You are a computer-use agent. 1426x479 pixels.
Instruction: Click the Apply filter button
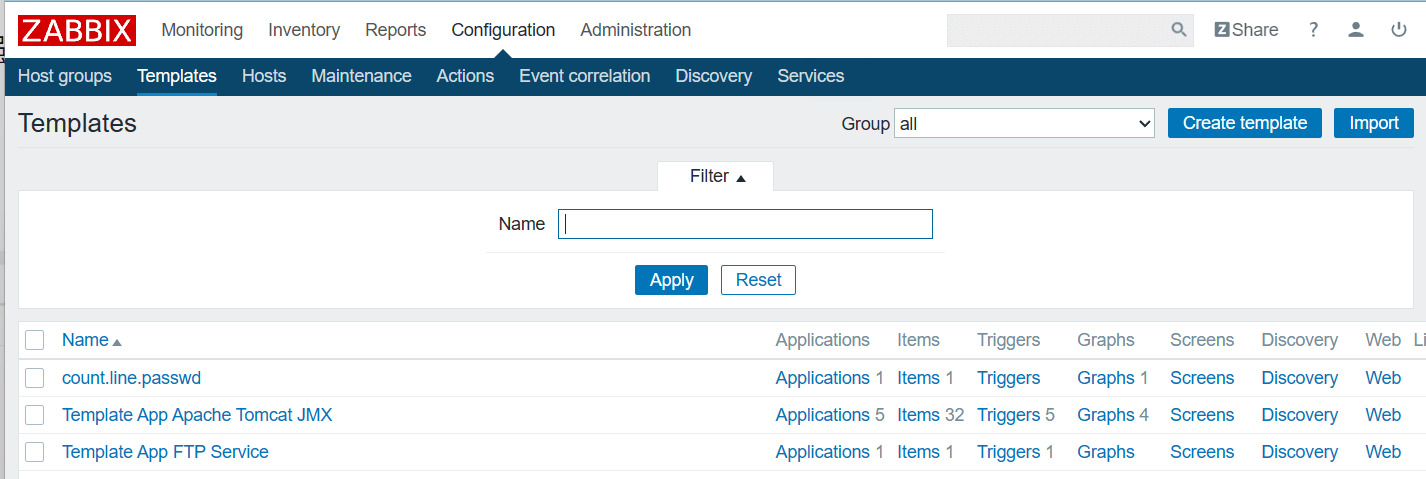coord(671,280)
